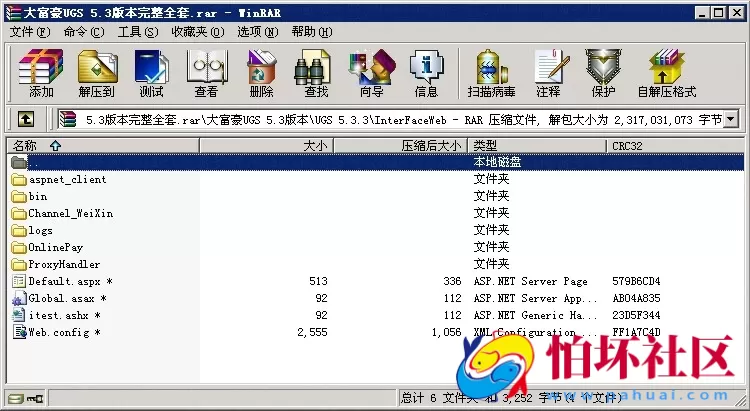Sort by Packed size (压缩后大小) header
The height and width of the screenshot is (411, 750).
(x=401, y=145)
